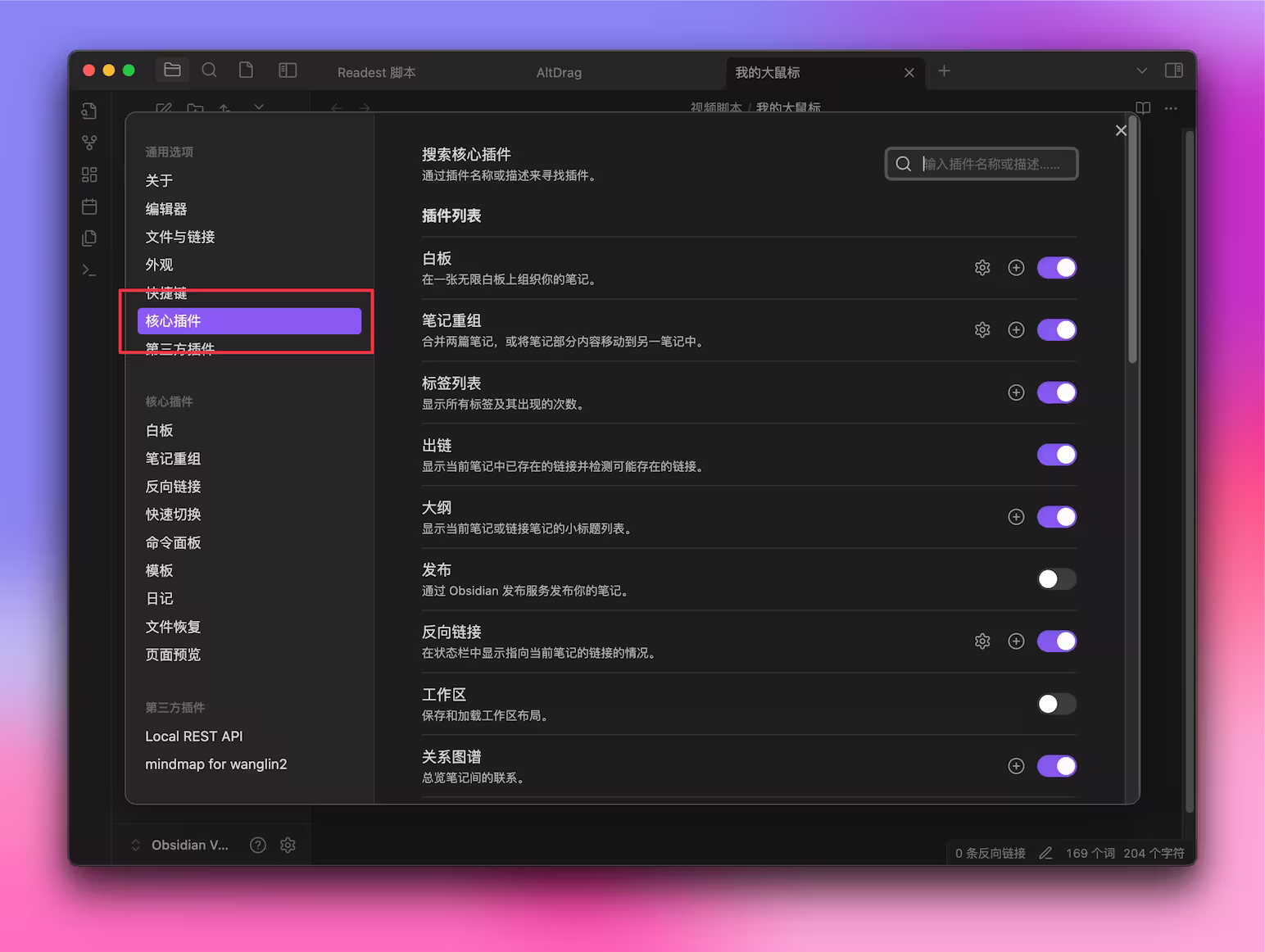1265x952 pixels.
Task: Disable the 大纲 plugin toggle
Action: [x=1057, y=517]
